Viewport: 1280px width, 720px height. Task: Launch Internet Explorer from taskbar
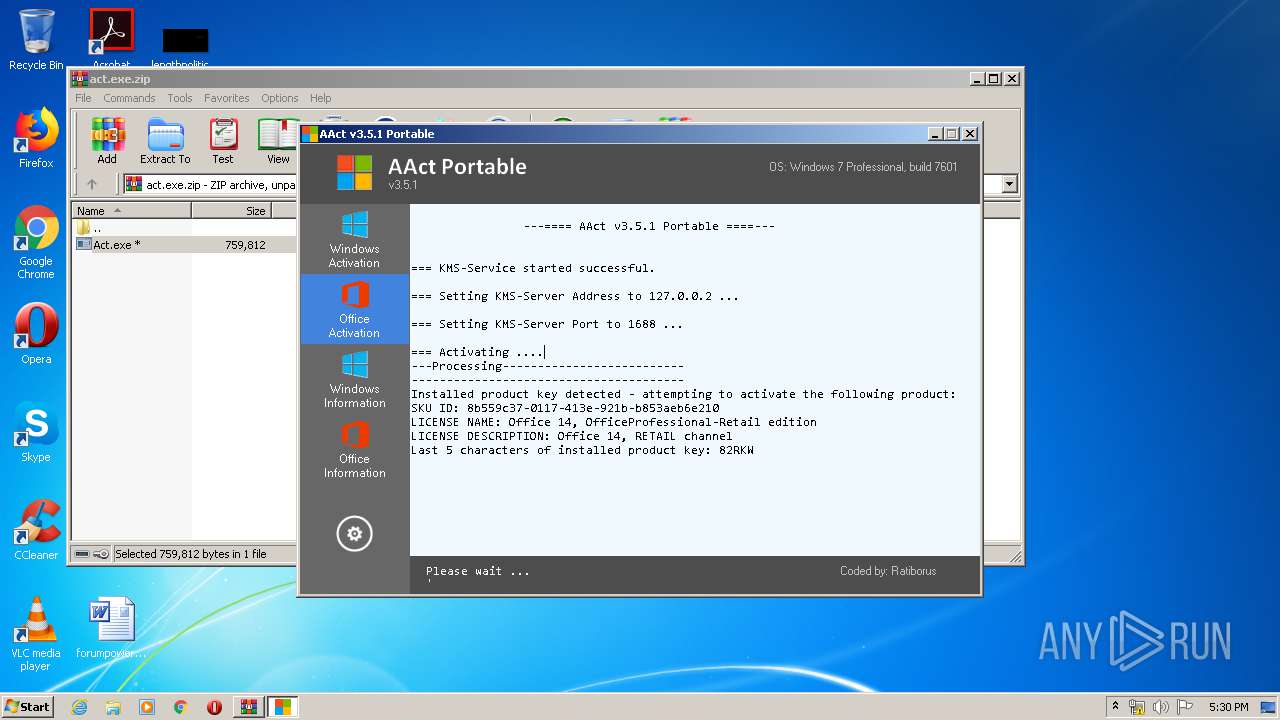(79, 707)
